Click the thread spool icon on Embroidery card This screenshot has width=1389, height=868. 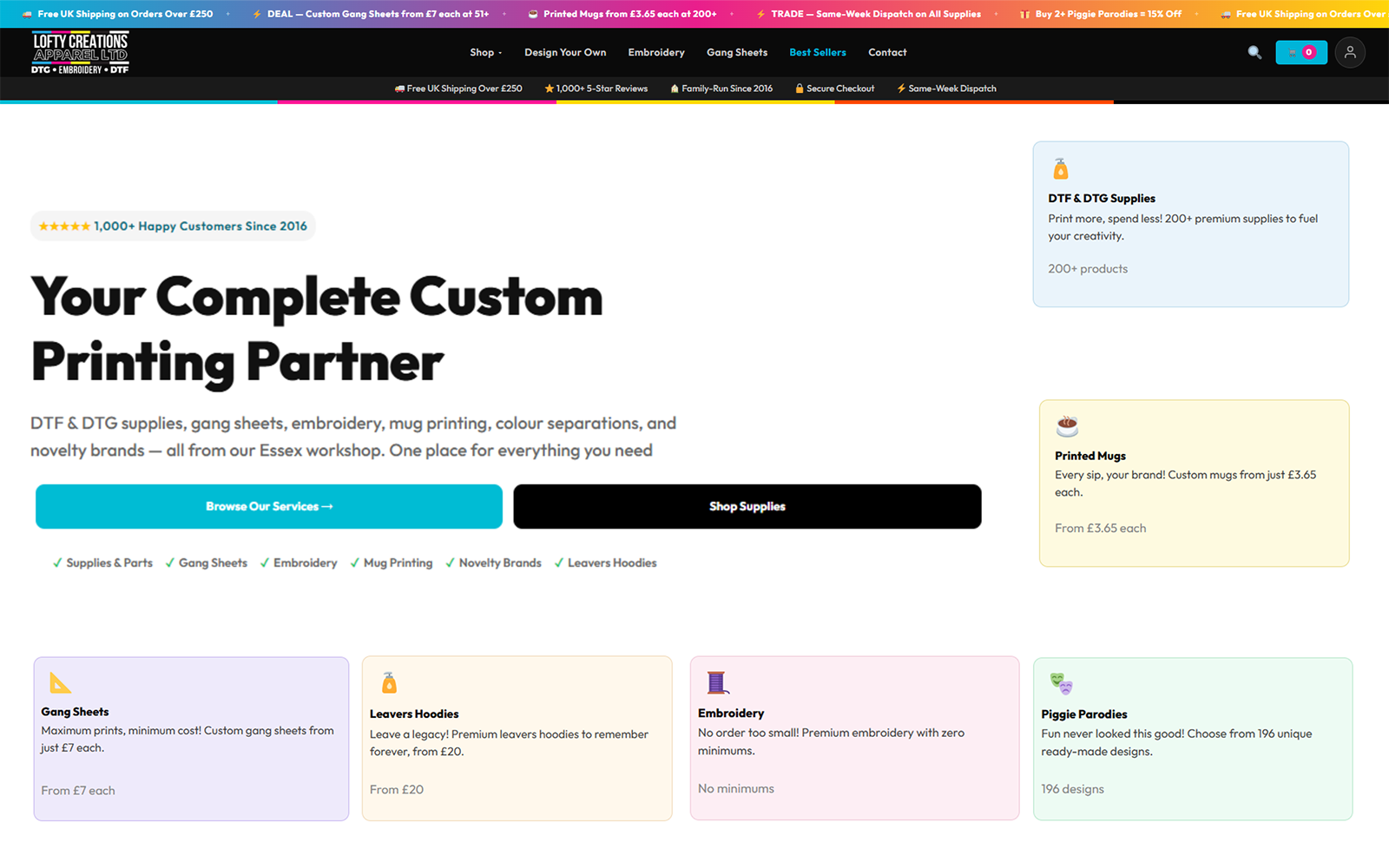tap(716, 682)
